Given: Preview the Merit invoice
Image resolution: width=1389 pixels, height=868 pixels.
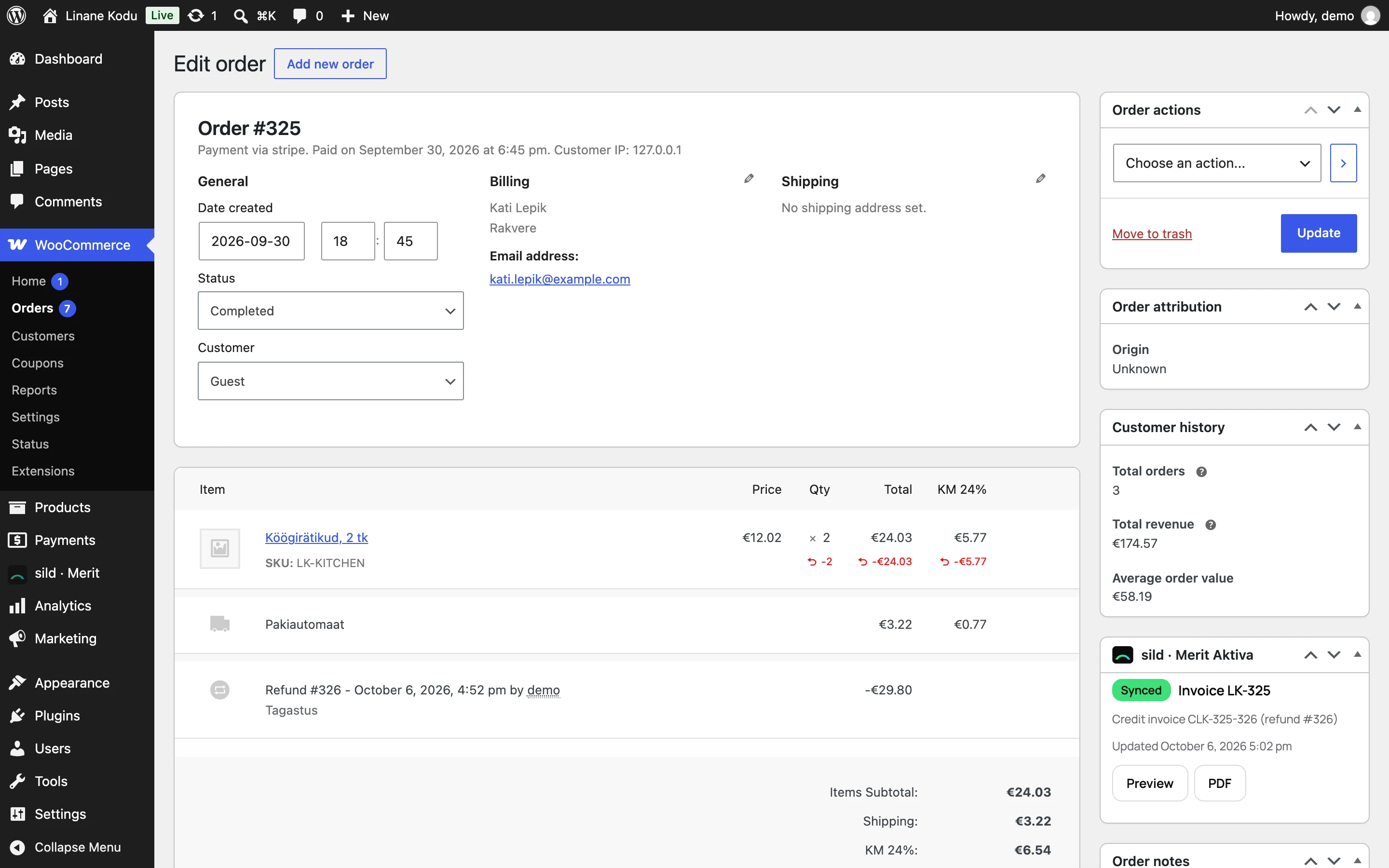Looking at the screenshot, I should click(x=1150, y=783).
